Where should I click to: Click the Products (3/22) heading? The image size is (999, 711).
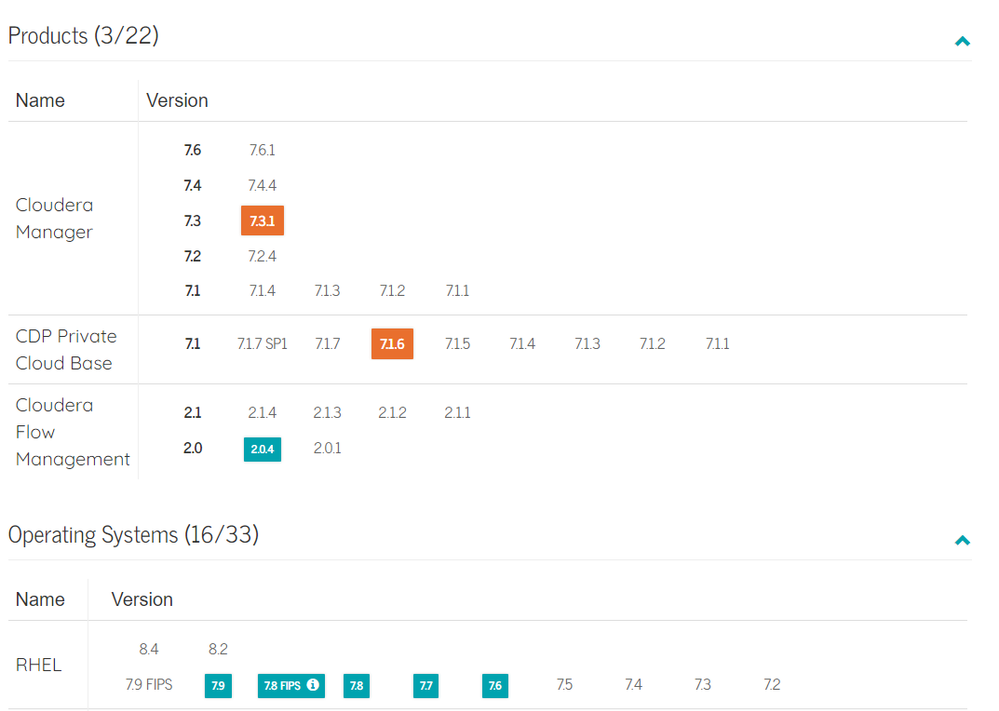83,36
